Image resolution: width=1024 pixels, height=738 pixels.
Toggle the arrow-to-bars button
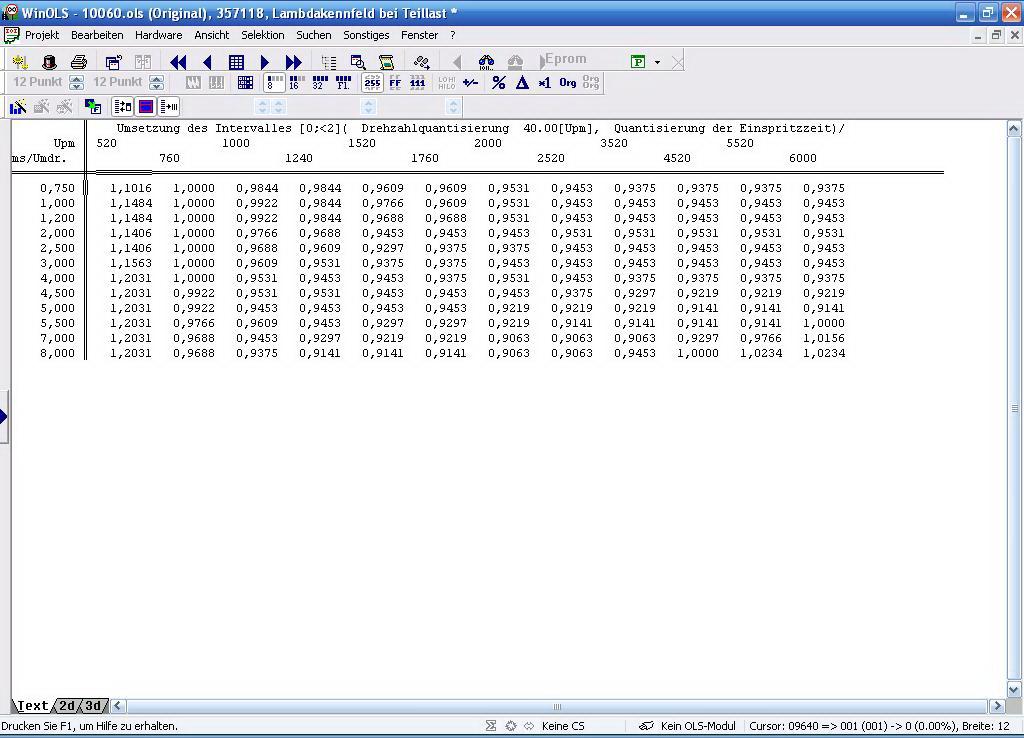point(169,106)
